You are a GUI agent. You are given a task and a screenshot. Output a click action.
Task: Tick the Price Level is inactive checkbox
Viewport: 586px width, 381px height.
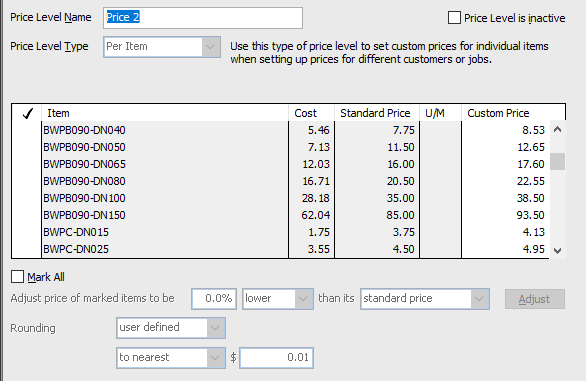coord(454,18)
